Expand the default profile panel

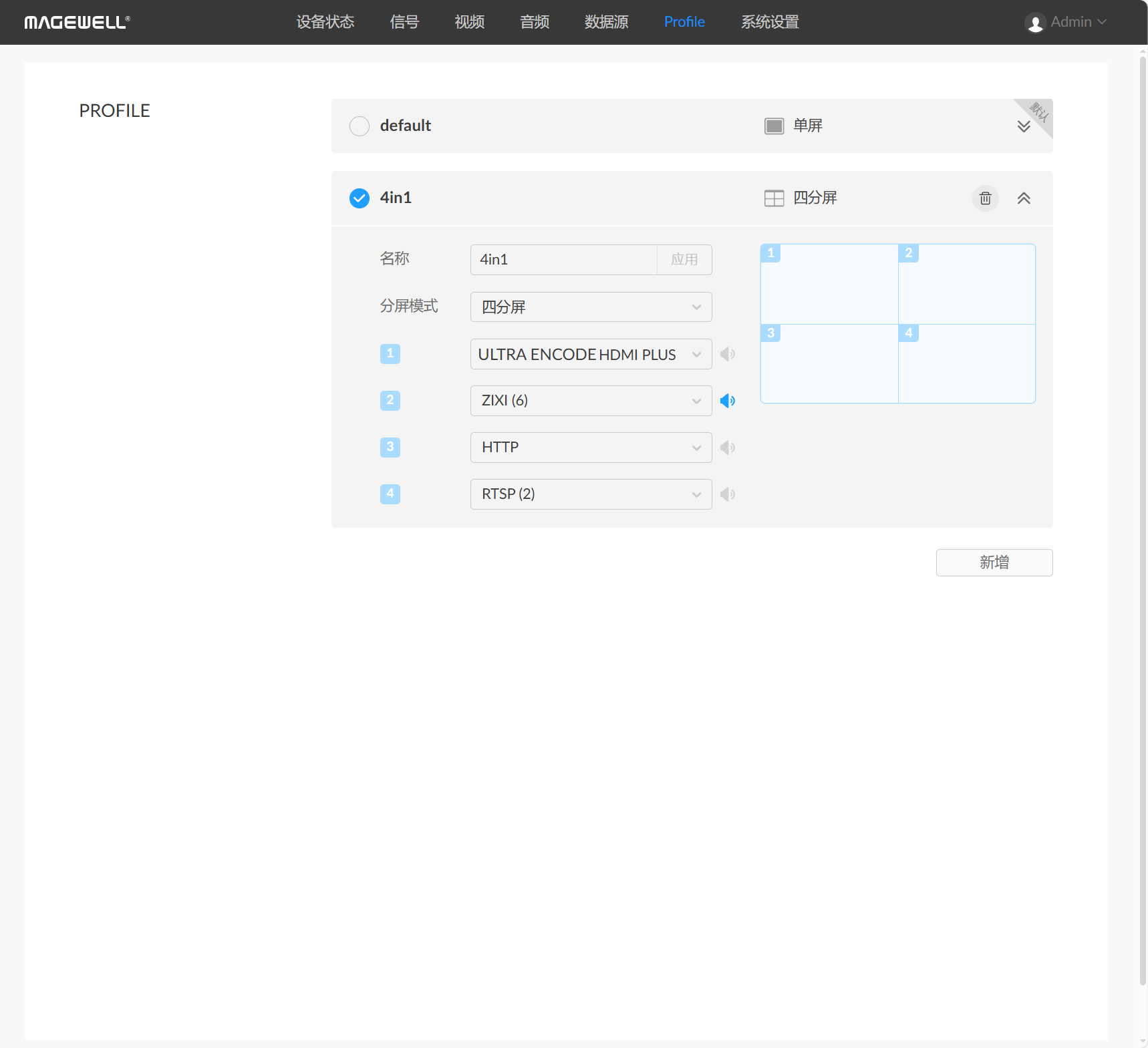click(1023, 126)
